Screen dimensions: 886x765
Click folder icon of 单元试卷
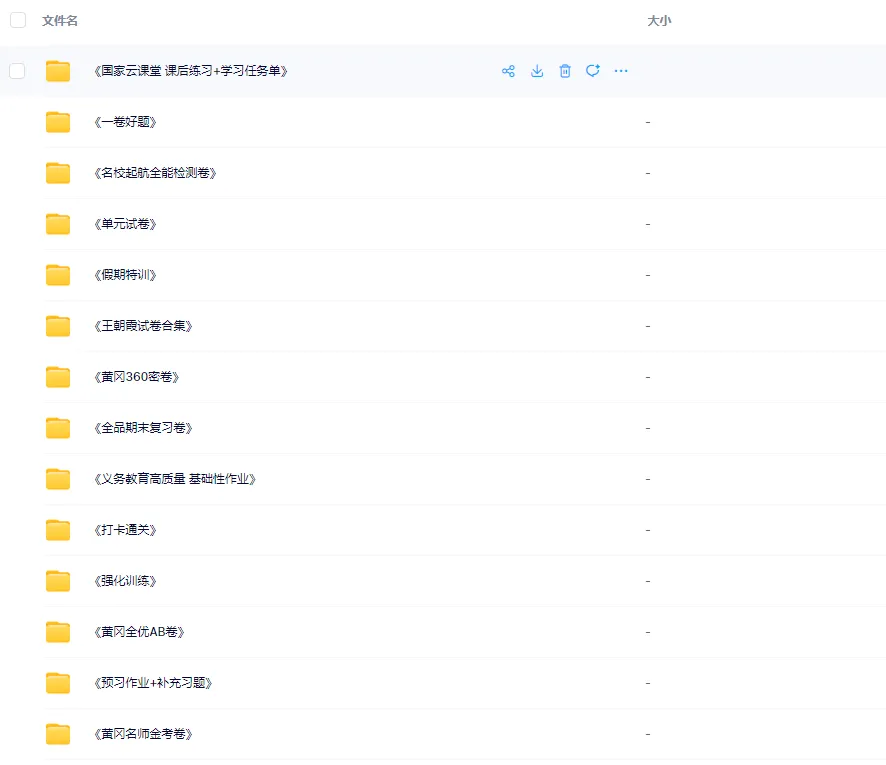coord(58,224)
